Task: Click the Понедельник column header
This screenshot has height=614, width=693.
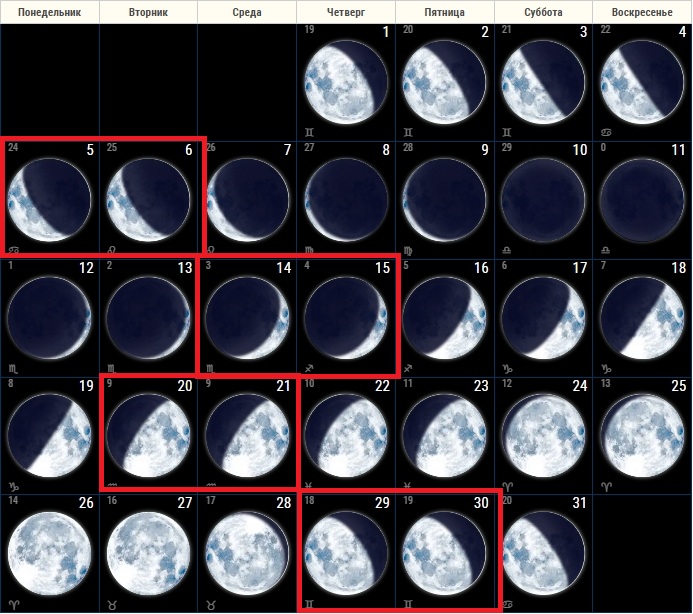Action: tap(50, 12)
